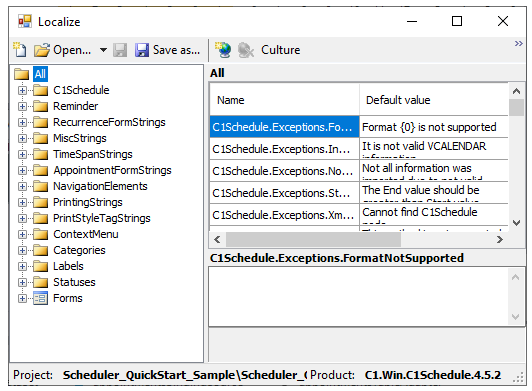The image size is (532, 391).
Task: Click the Save as floppy icon
Action: [142, 50]
